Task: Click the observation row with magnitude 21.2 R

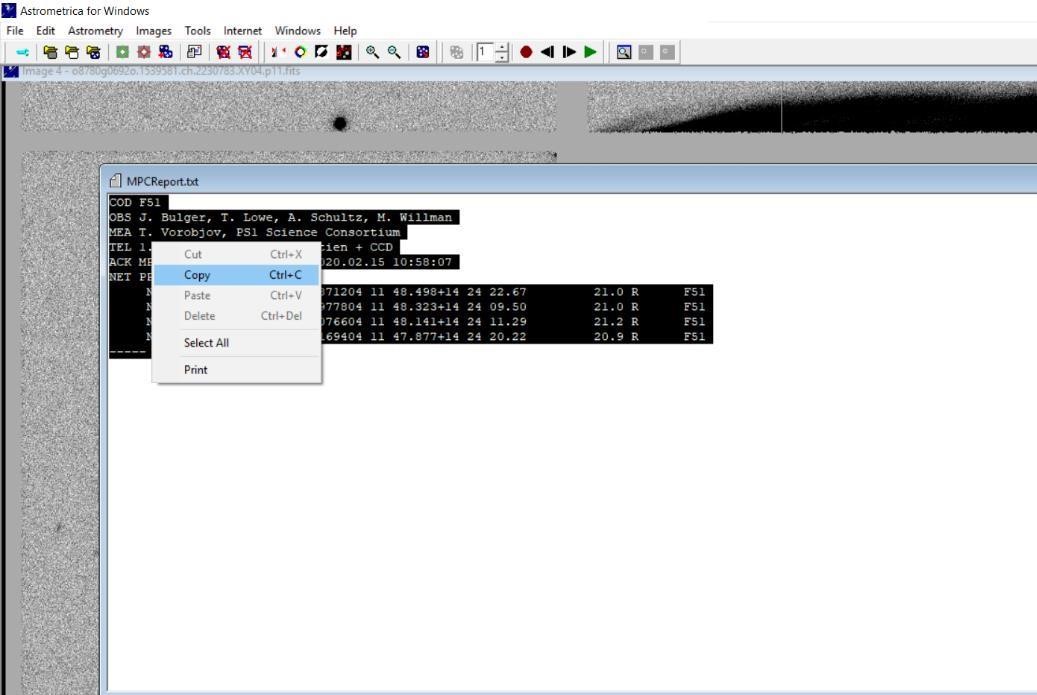Action: click(516, 322)
